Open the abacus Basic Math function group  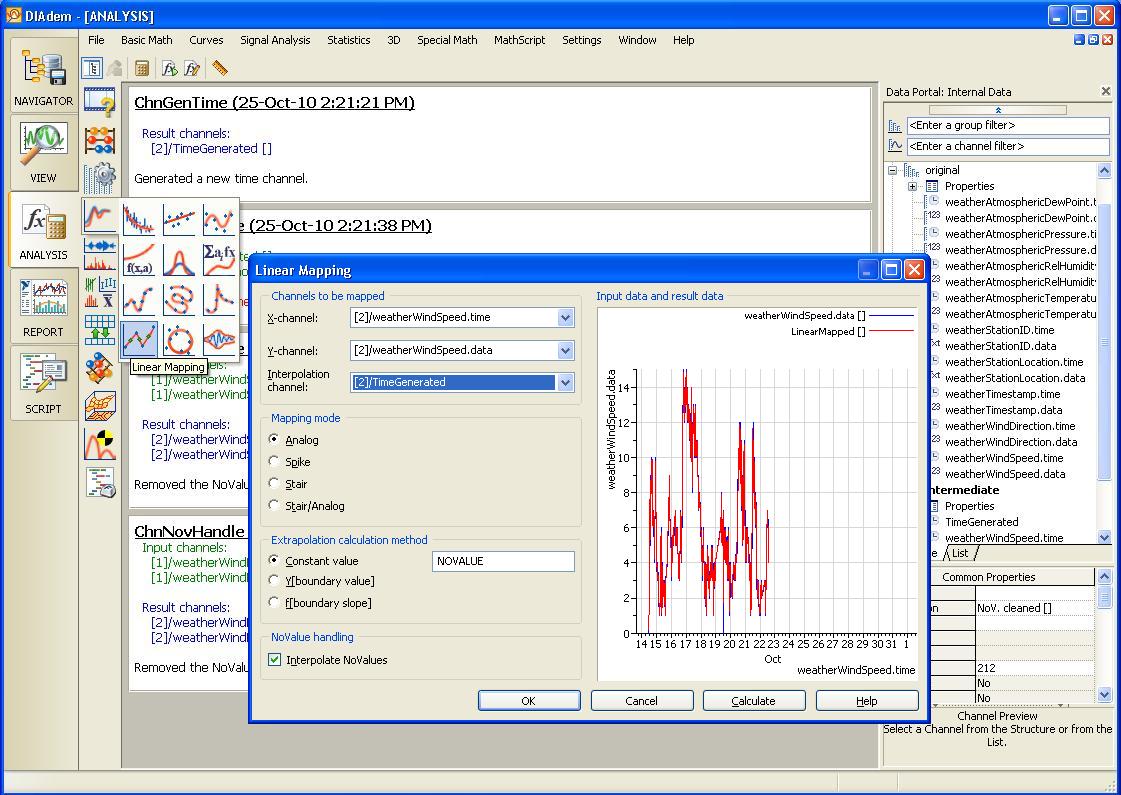click(99, 140)
